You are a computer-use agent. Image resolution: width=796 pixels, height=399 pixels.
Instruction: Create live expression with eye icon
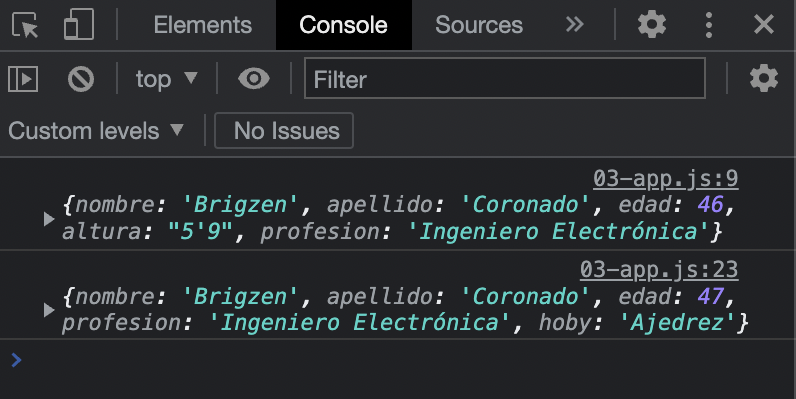[x=254, y=79]
